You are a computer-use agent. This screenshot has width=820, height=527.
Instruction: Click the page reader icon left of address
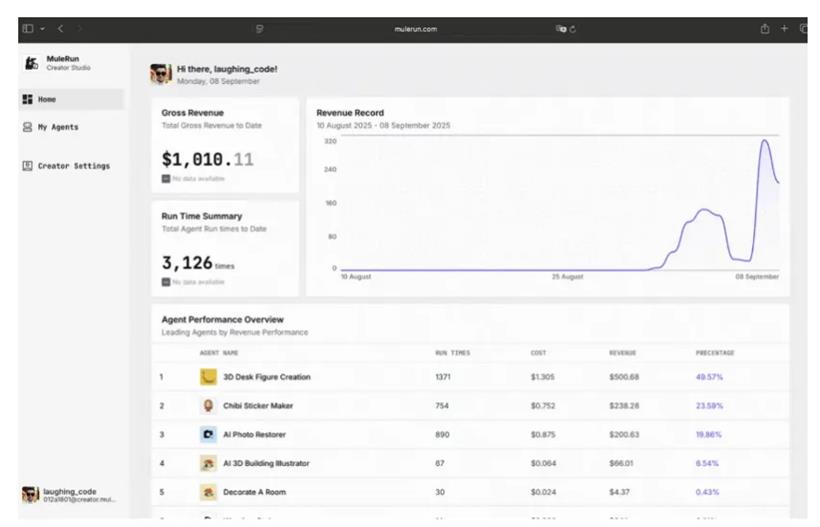click(259, 29)
